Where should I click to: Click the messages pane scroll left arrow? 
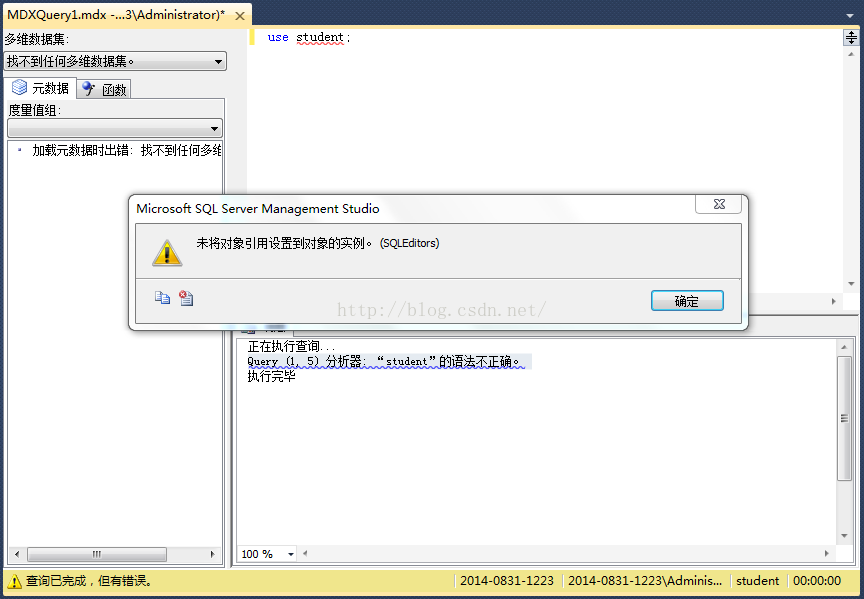pyautogui.click(x=305, y=553)
